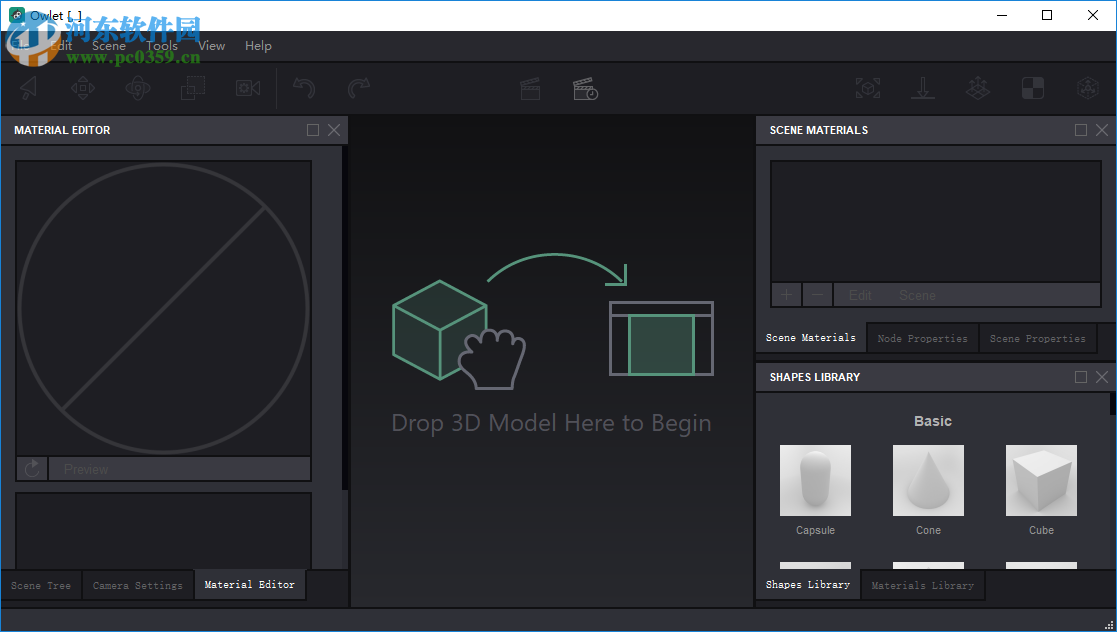
Task: Click the Edit button in Scene Materials
Action: coord(858,294)
